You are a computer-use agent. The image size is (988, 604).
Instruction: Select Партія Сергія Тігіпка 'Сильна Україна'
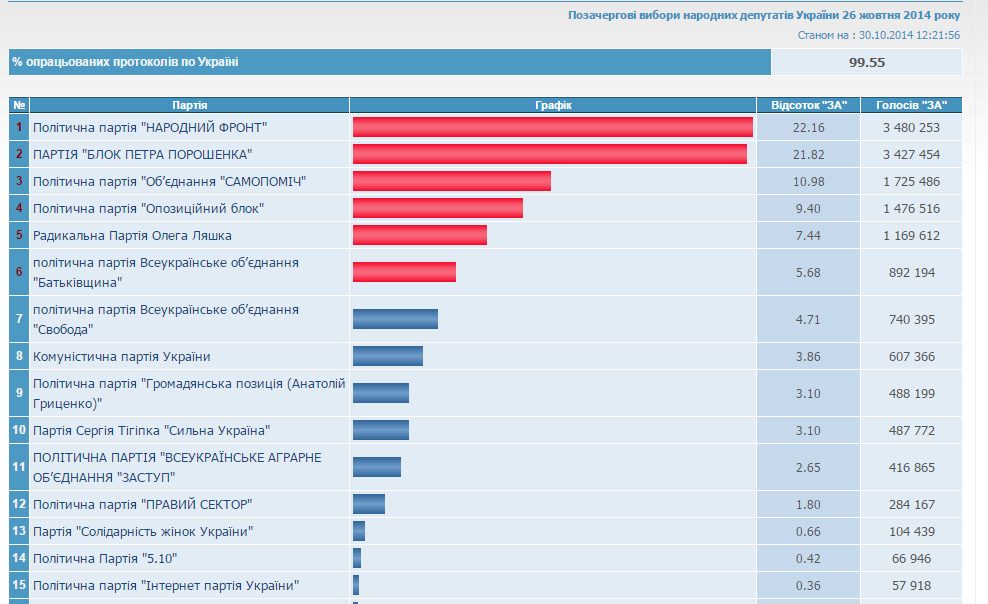tap(151, 430)
